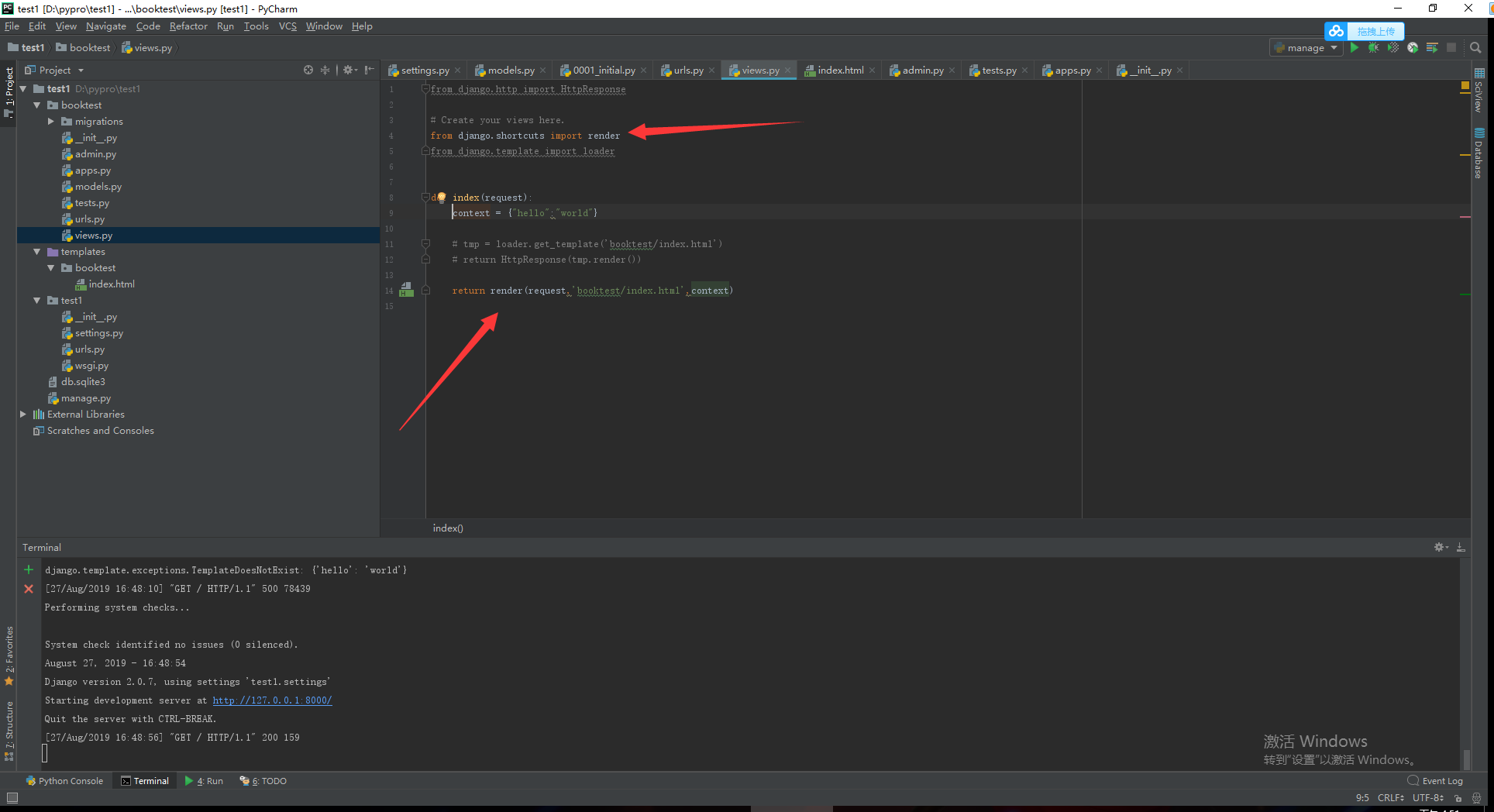Open the VCS menu

tap(287, 26)
